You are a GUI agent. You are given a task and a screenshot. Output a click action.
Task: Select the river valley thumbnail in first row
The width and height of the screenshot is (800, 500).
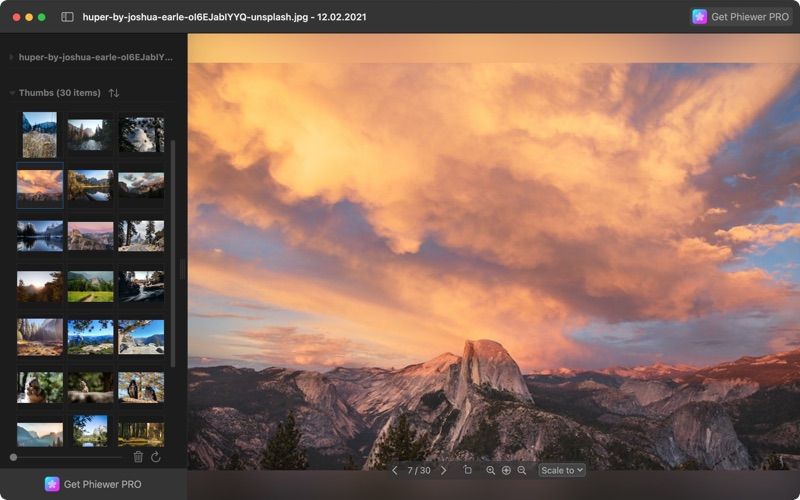[90, 135]
